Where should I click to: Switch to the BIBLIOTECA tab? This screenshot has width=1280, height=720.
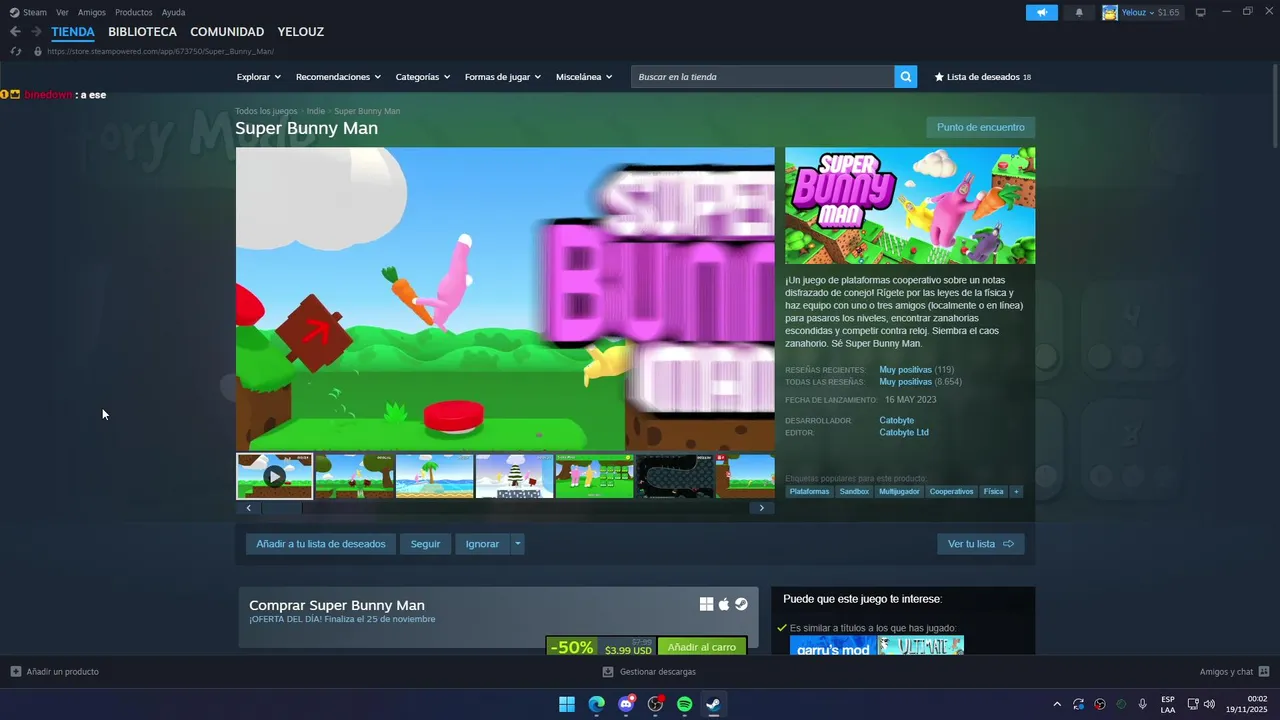point(142,32)
